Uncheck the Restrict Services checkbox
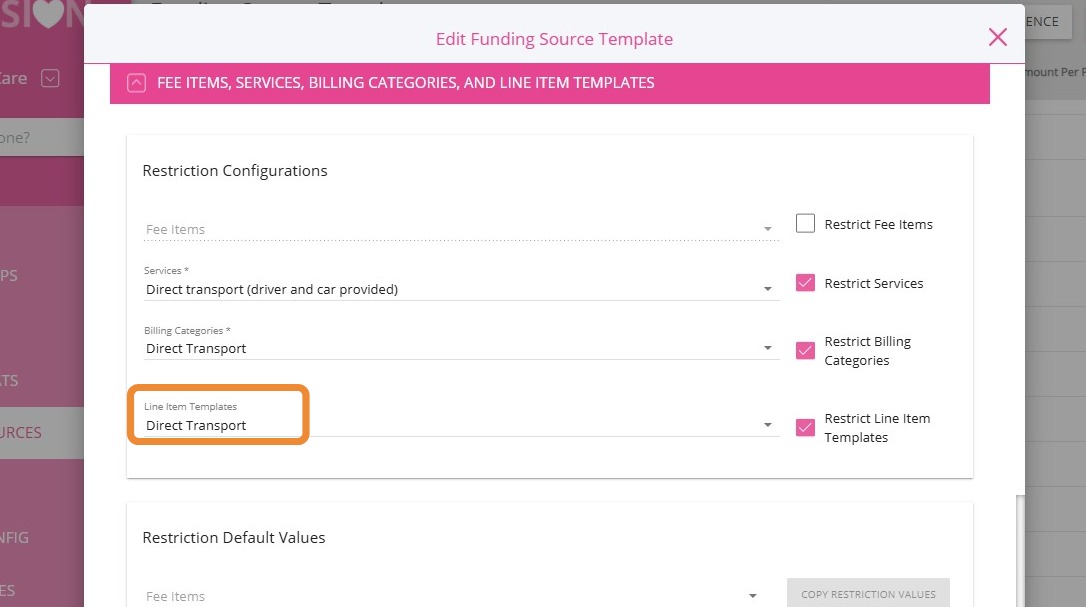This screenshot has height=607, width=1086. 805,283
